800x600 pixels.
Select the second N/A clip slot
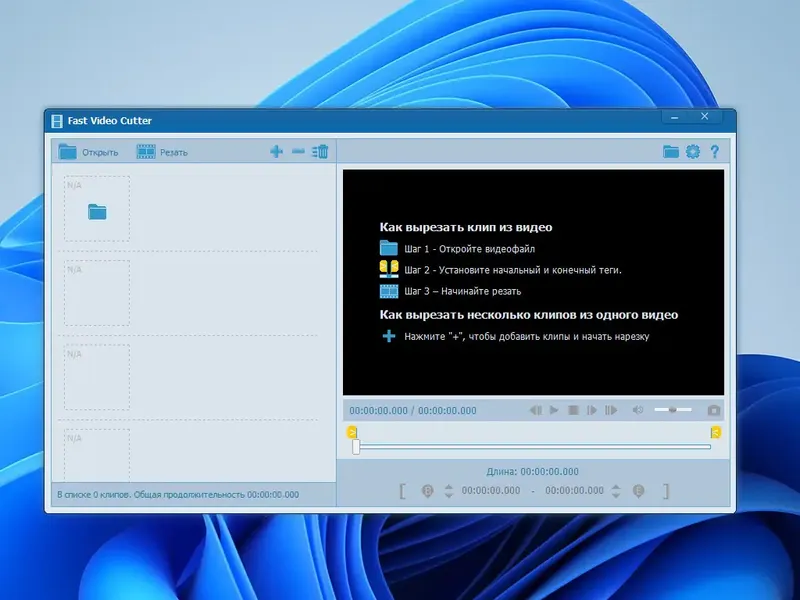point(97,293)
